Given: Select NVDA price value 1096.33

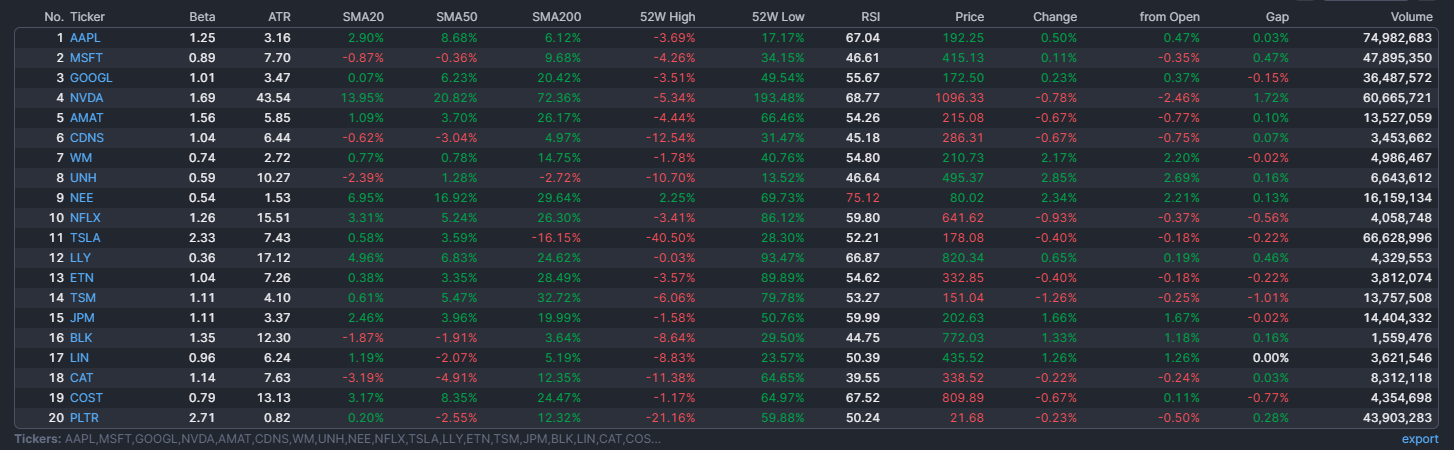Looking at the screenshot, I should (x=960, y=97).
